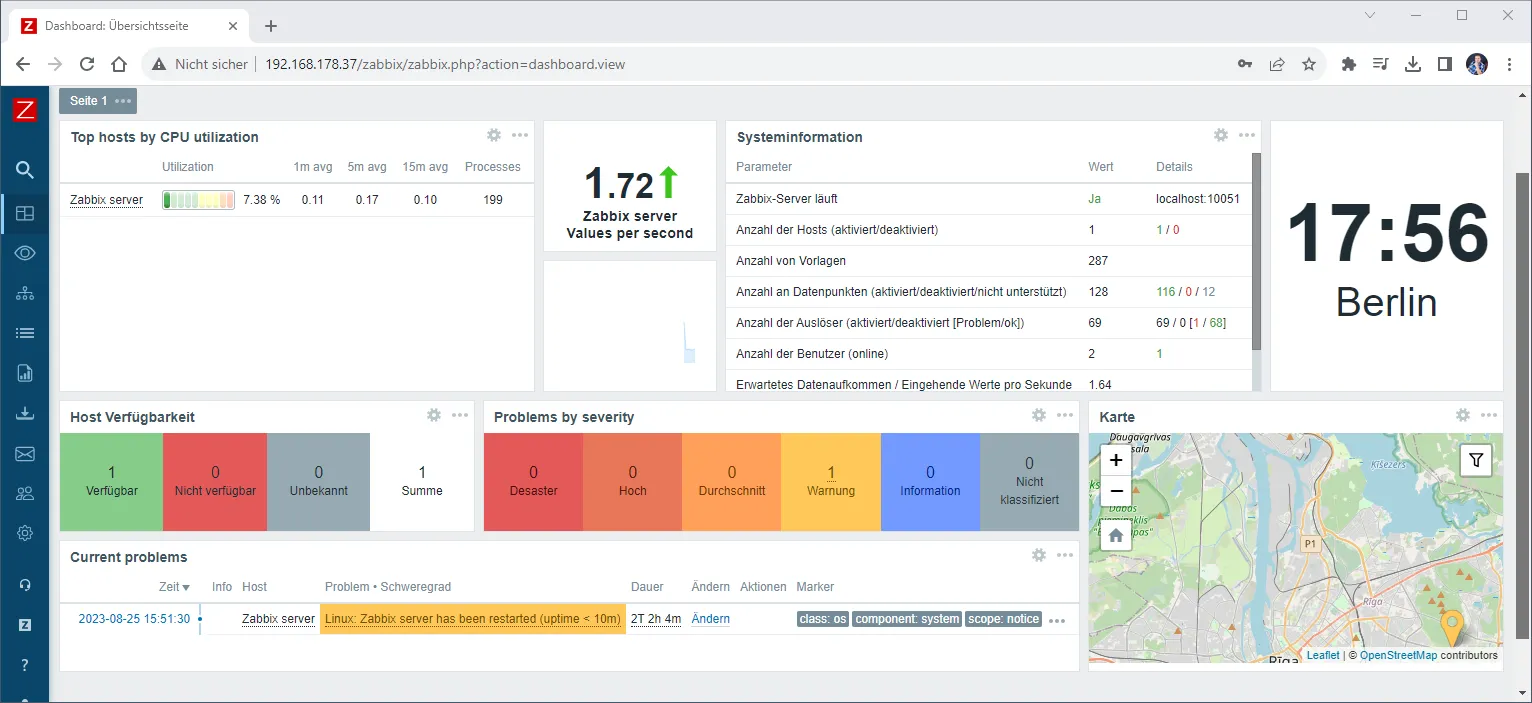The height and width of the screenshot is (703, 1532).
Task: Click the map filter funnel icon
Action: 1476,460
